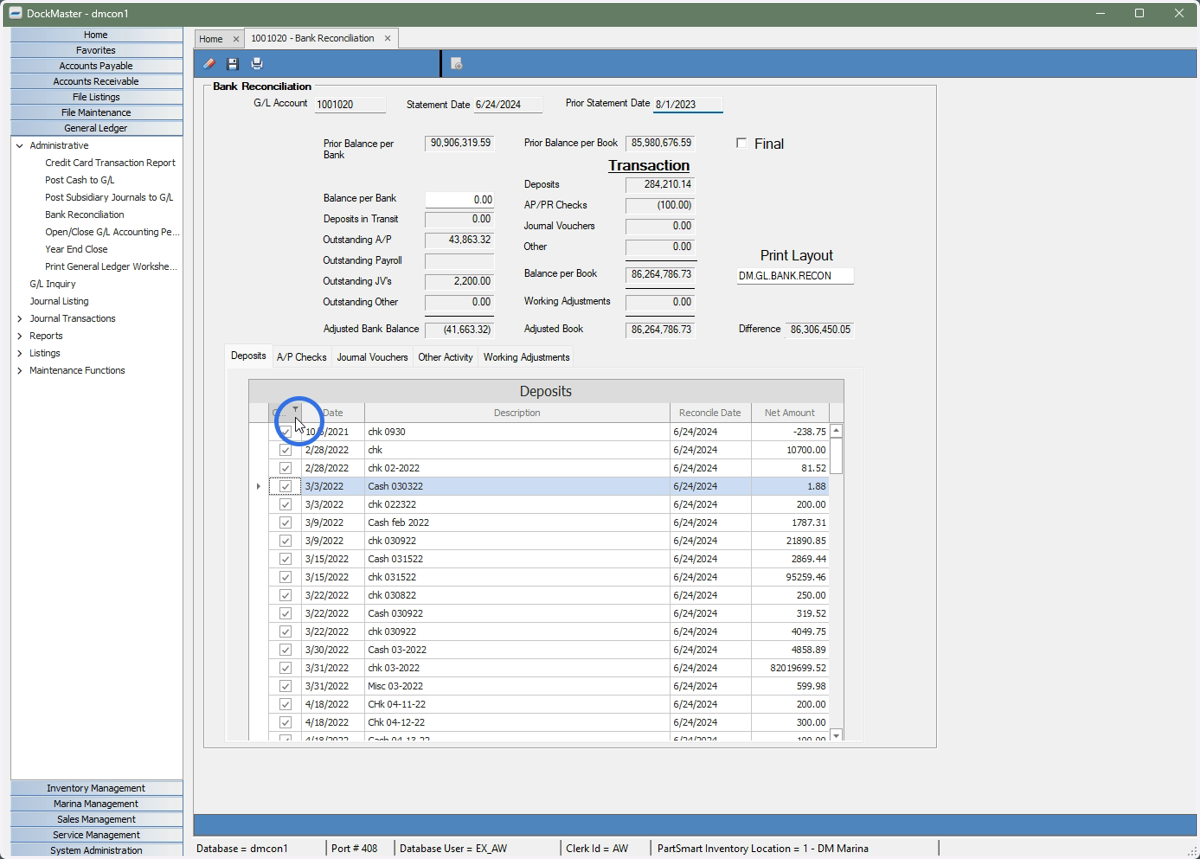Uncheck the chk 02-2022 row checkbox
Viewport: 1200px width, 859px height.
point(285,468)
